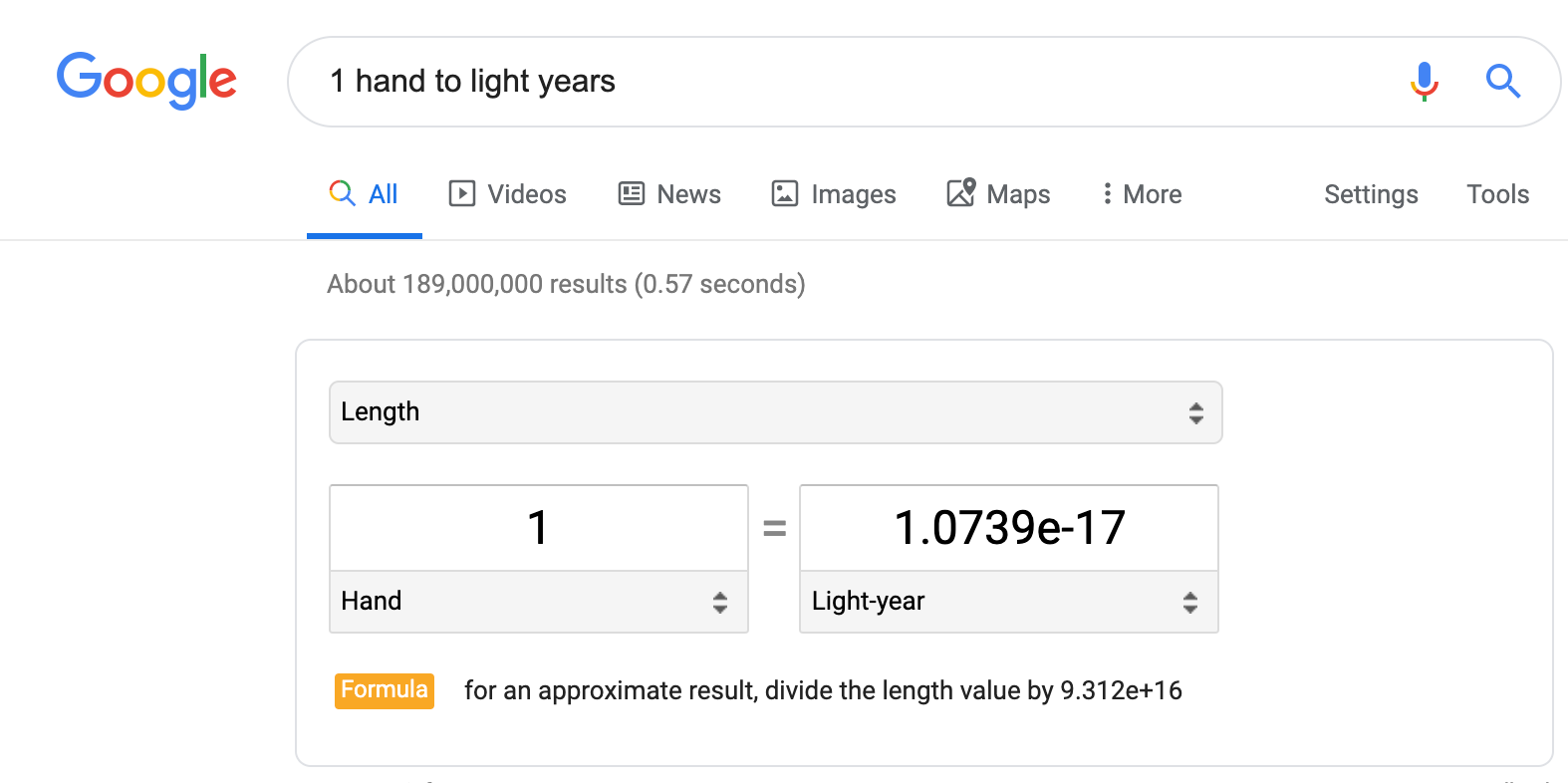Viewport: 1568px width, 783px height.
Task: Open the Light-year unit dropdown
Action: pos(1009,602)
